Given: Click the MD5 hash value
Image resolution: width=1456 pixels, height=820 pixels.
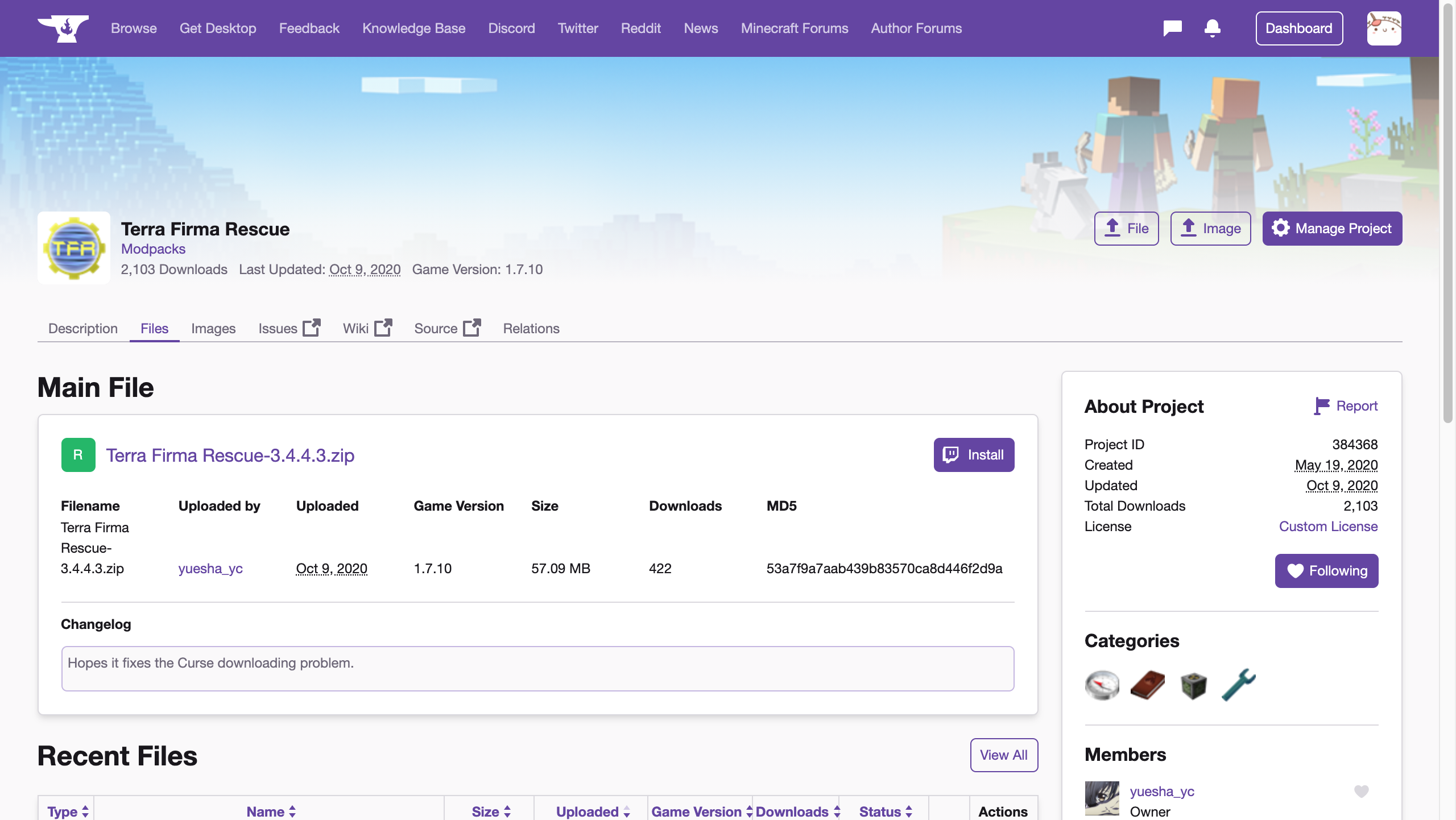Looking at the screenshot, I should click(884, 569).
